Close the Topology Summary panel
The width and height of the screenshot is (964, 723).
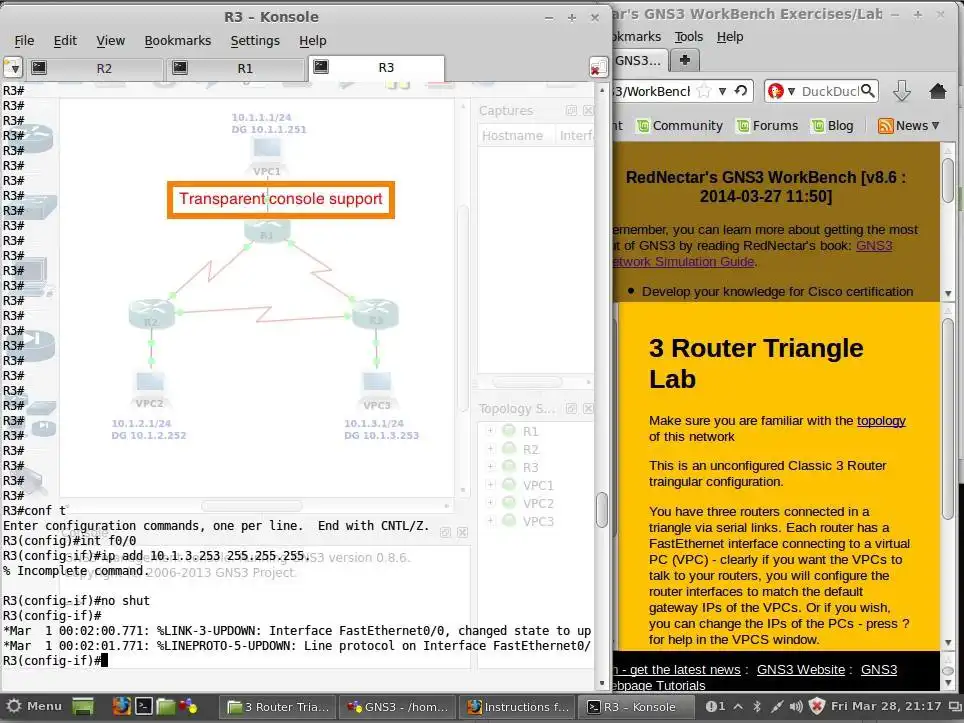pyautogui.click(x=588, y=409)
